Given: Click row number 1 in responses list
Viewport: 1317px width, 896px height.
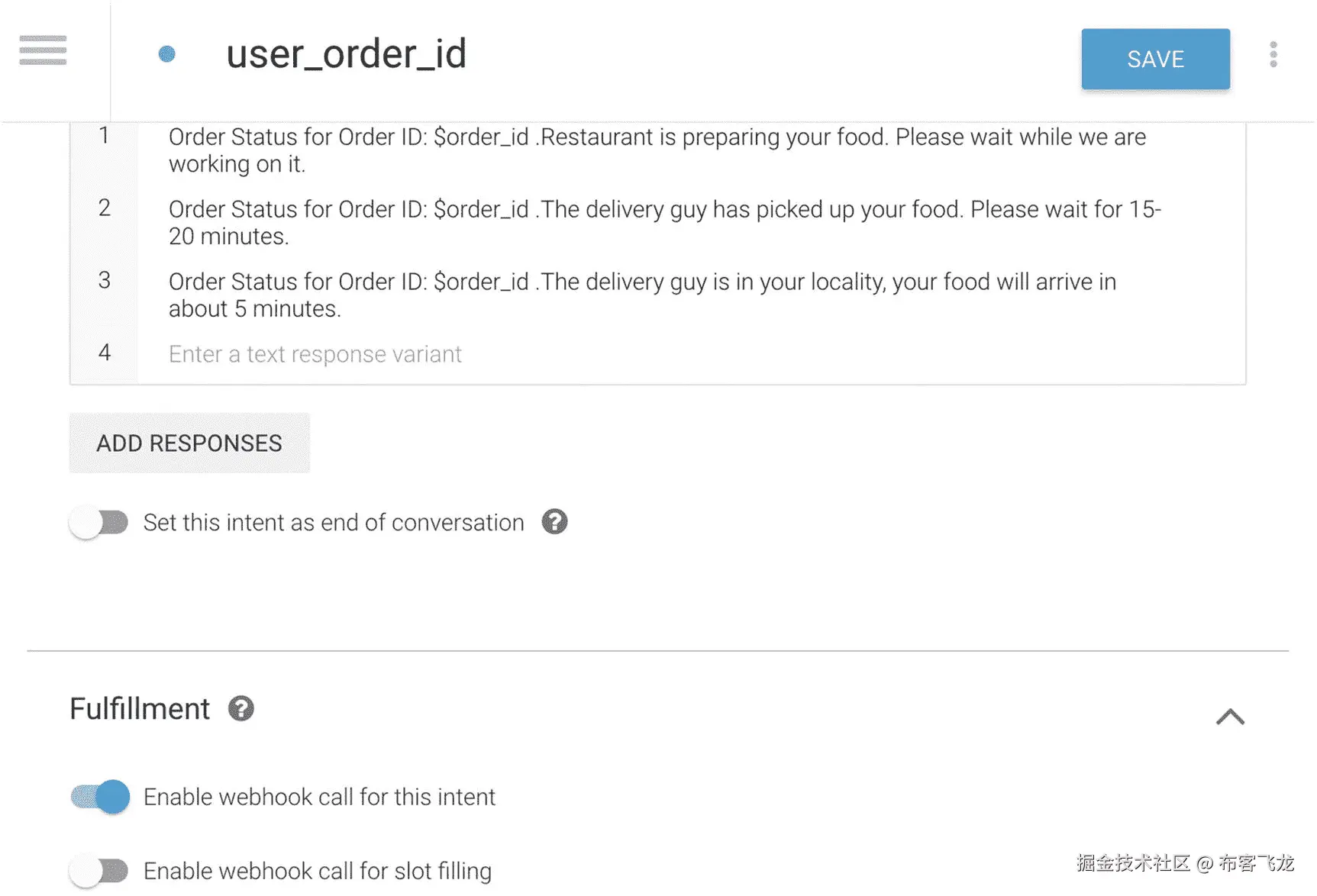Looking at the screenshot, I should point(105,136).
